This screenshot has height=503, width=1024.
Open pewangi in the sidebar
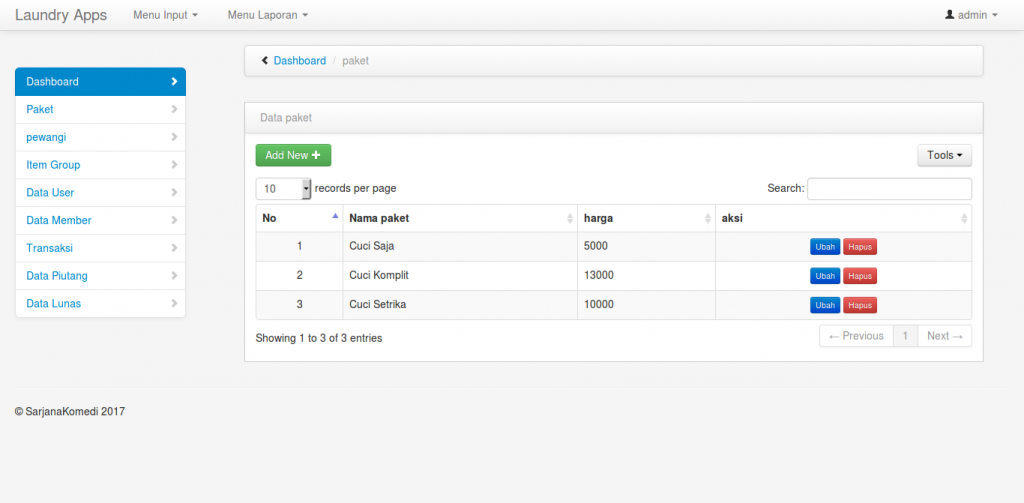coord(101,137)
